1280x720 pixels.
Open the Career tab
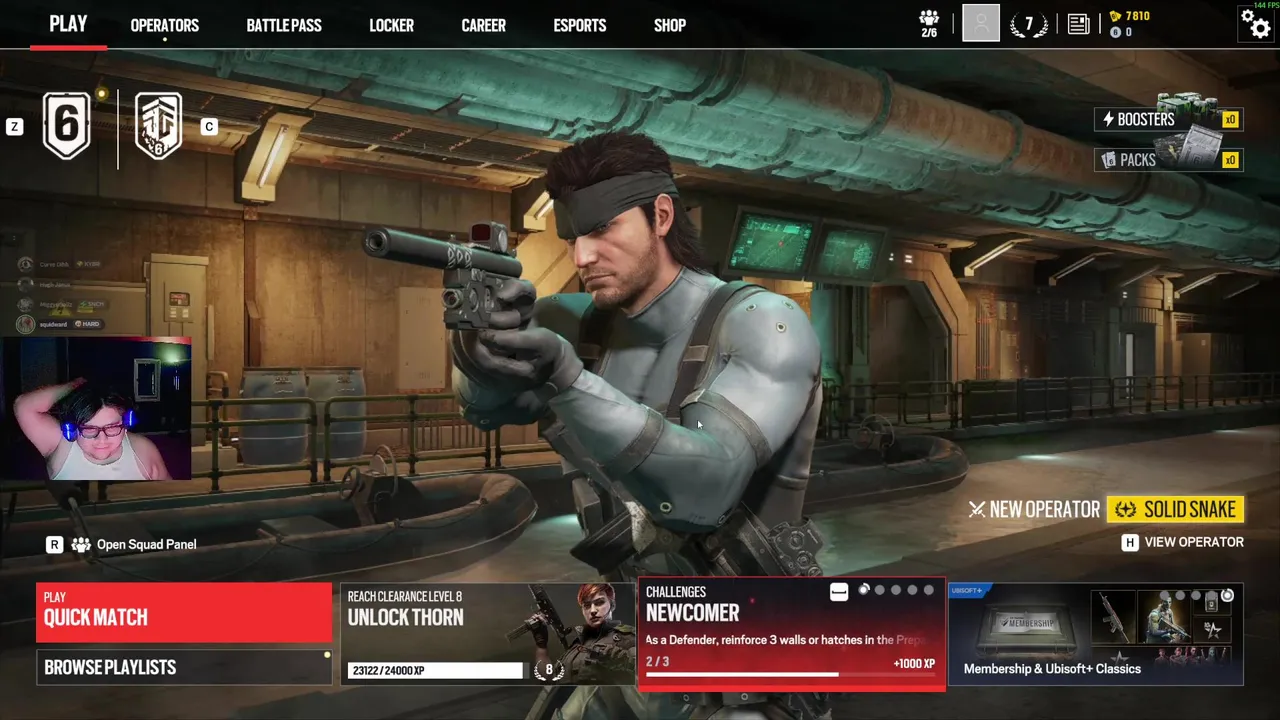coord(483,25)
